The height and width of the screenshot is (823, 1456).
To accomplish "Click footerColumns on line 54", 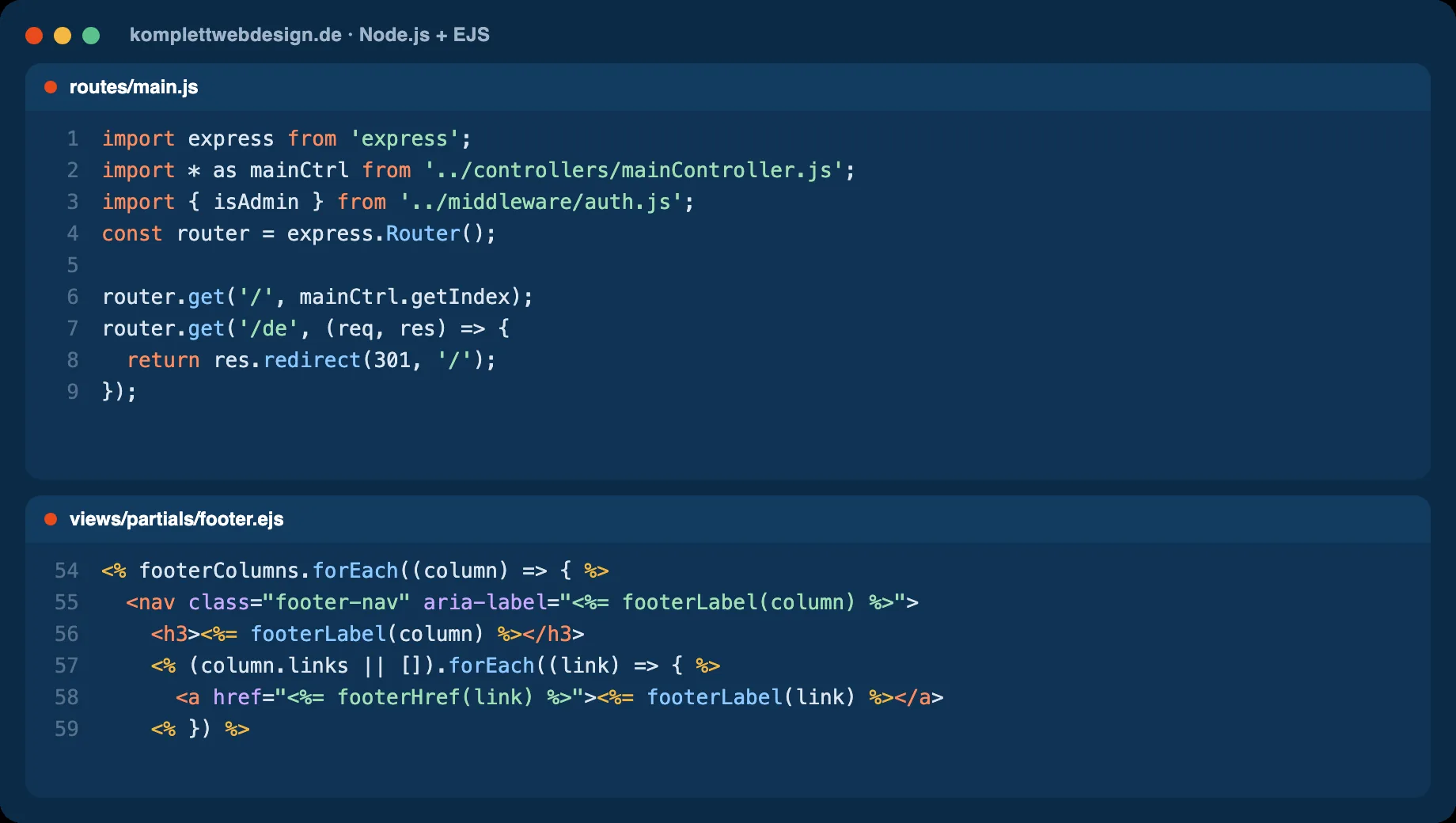I will tap(219, 571).
